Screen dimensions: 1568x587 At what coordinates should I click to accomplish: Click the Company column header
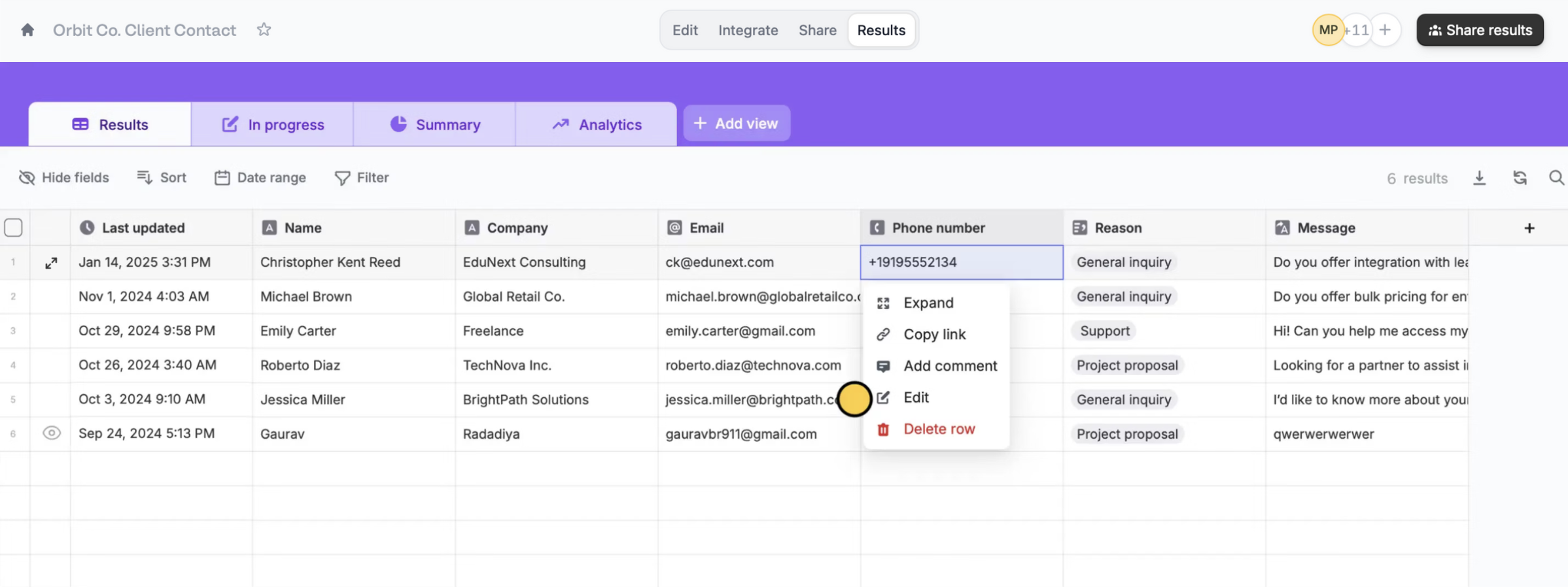557,227
